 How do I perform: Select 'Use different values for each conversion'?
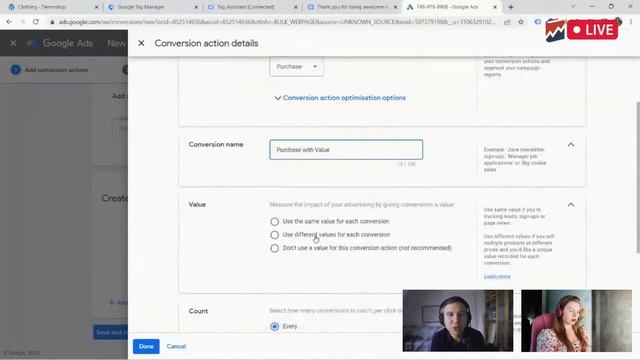point(274,235)
